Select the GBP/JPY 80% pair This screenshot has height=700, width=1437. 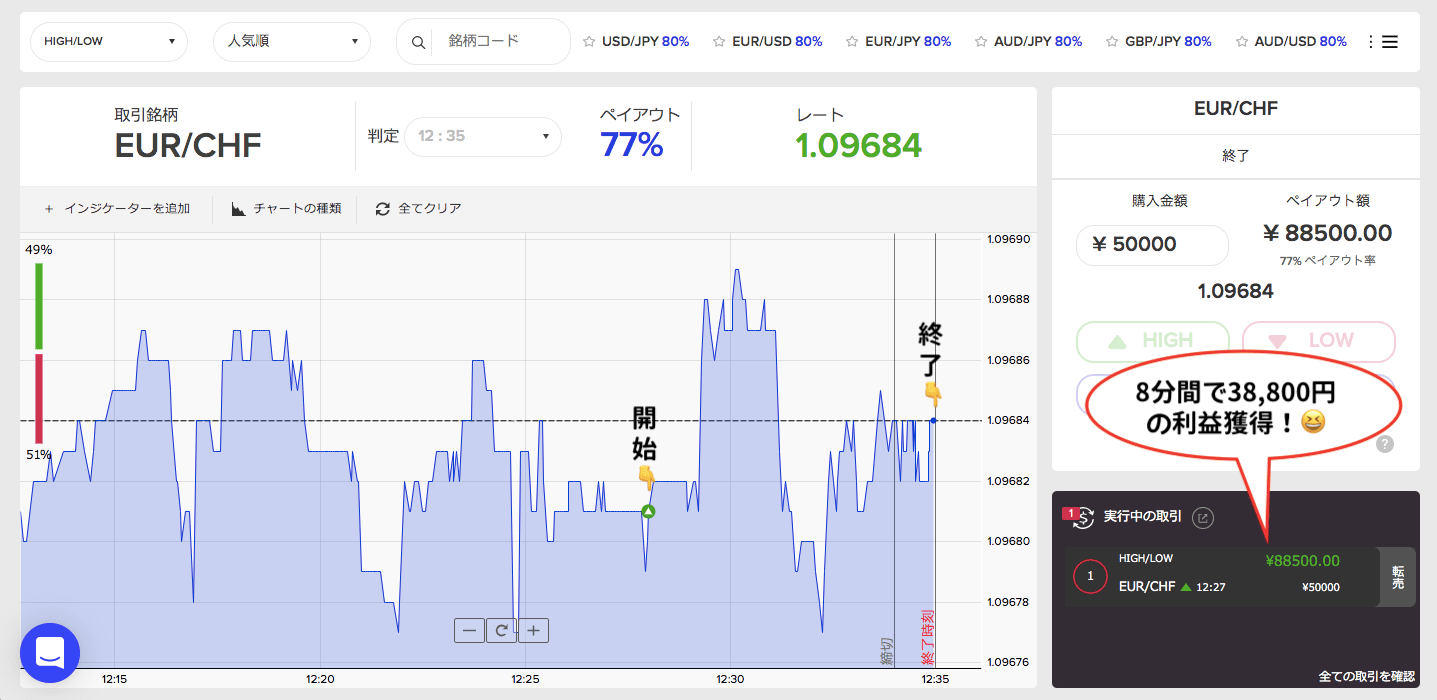[1168, 42]
